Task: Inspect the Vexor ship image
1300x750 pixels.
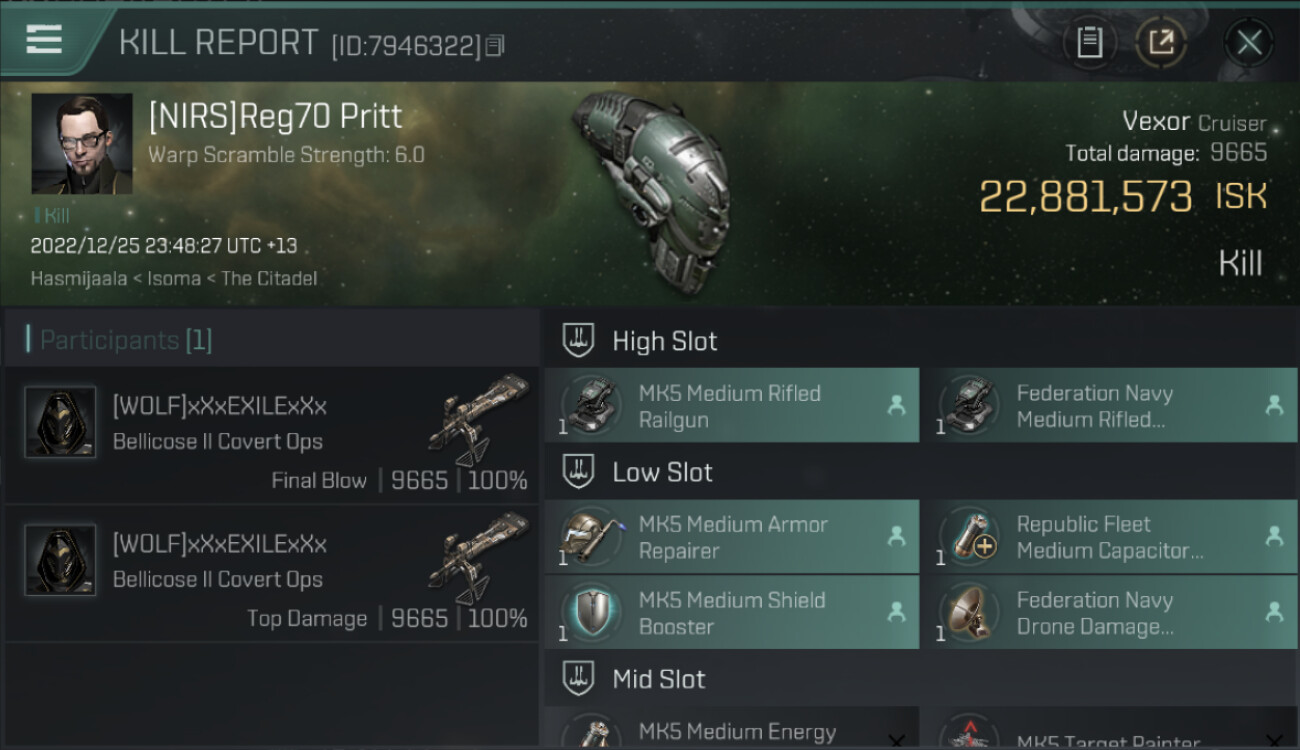Action: tap(650, 190)
